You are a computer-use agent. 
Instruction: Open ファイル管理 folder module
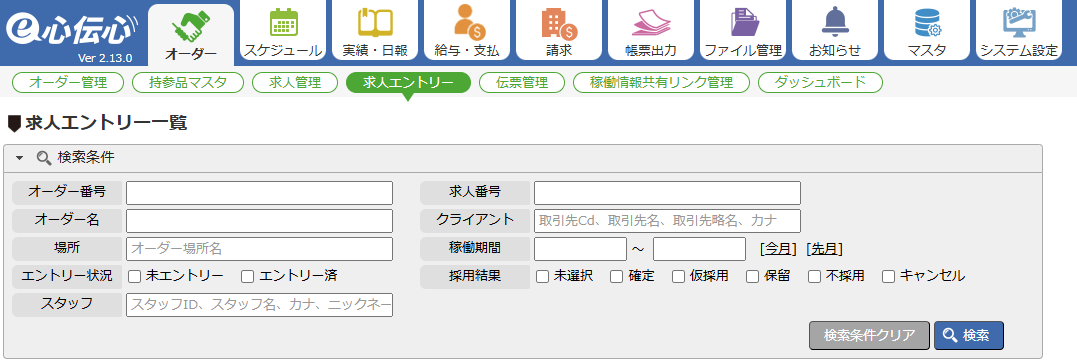(x=743, y=30)
